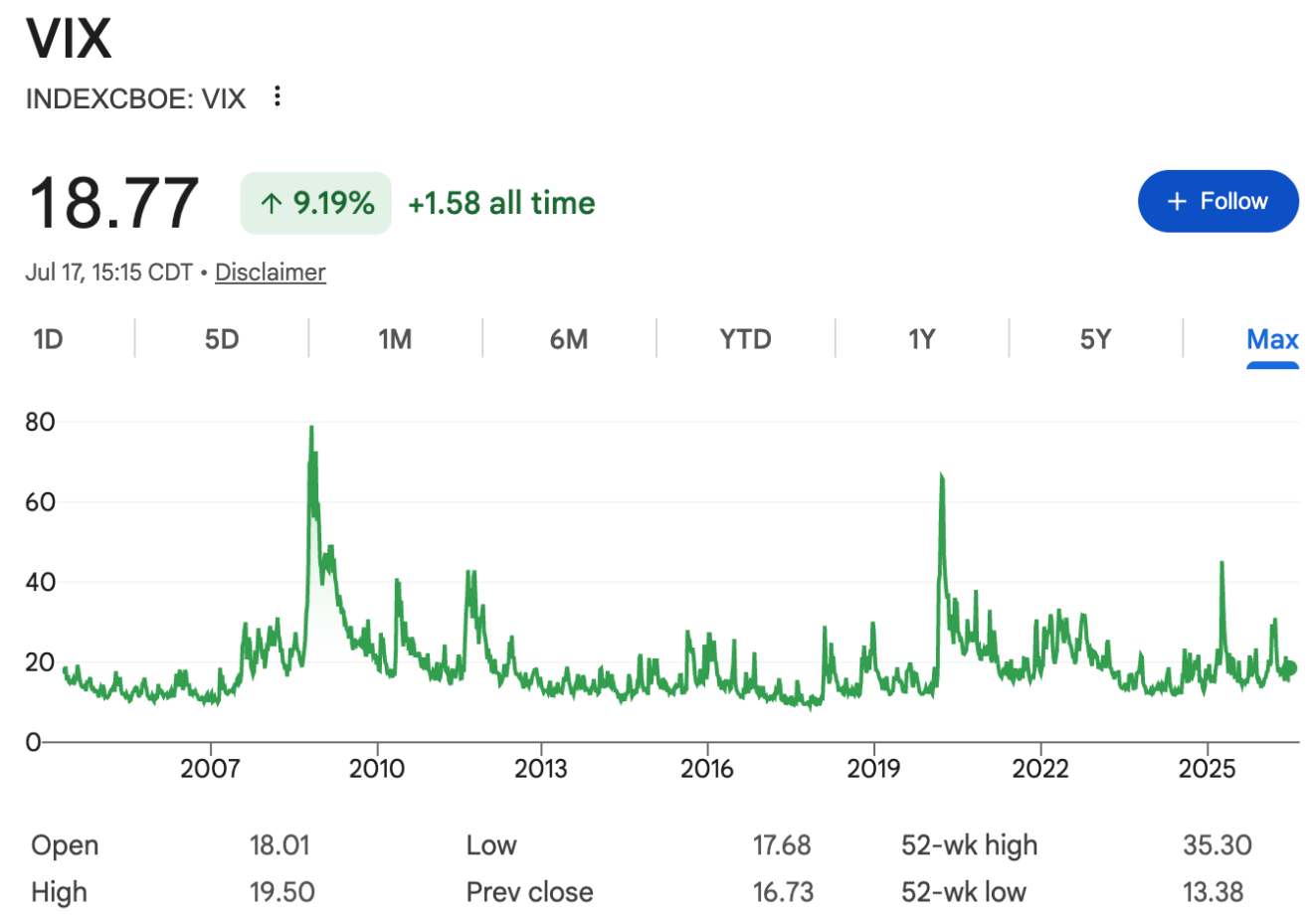Click the 20 y-axis label
The image size is (1313, 924).
[41, 662]
